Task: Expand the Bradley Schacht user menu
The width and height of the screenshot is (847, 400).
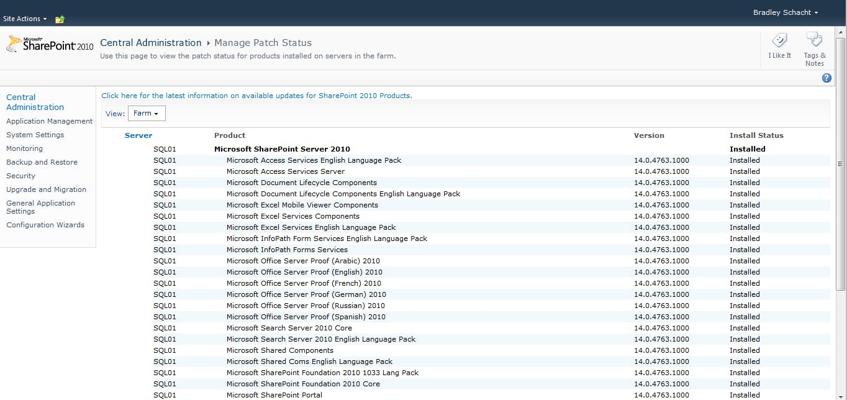Action: tap(785, 12)
